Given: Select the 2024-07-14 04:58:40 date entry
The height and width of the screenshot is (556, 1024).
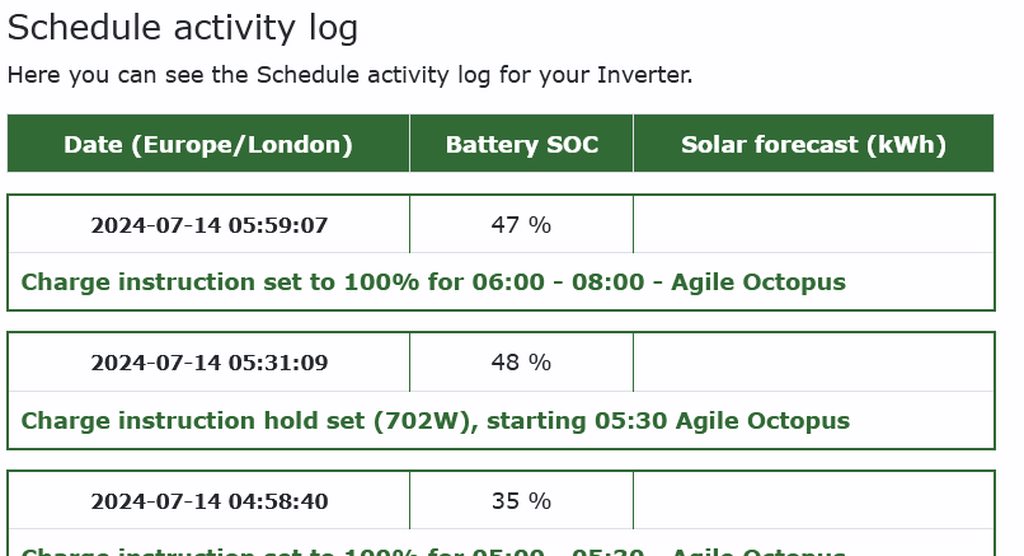Looking at the screenshot, I should coord(209,501).
